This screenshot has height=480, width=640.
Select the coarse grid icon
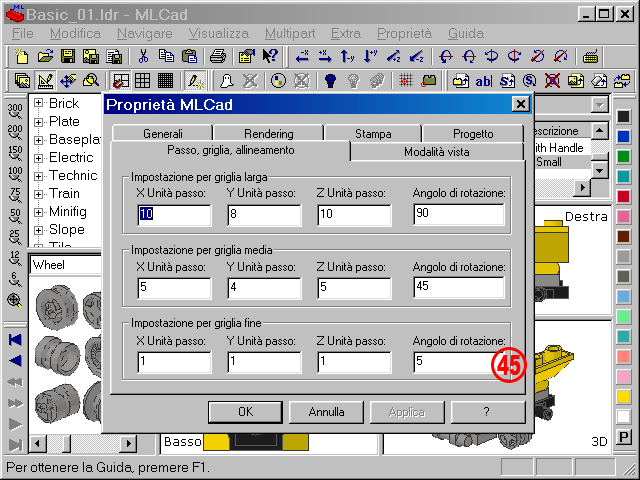(x=121, y=80)
